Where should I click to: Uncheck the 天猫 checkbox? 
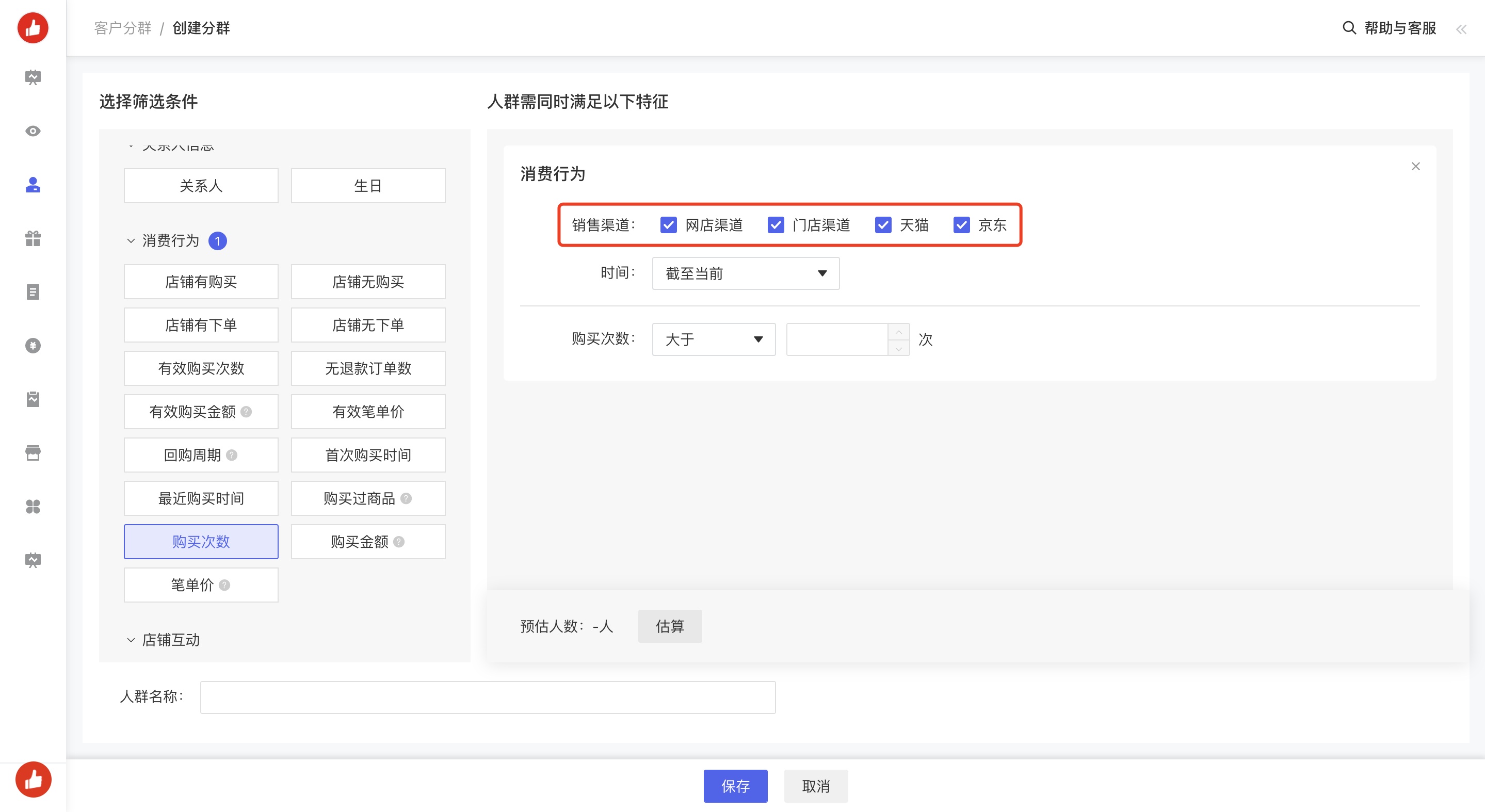882,225
